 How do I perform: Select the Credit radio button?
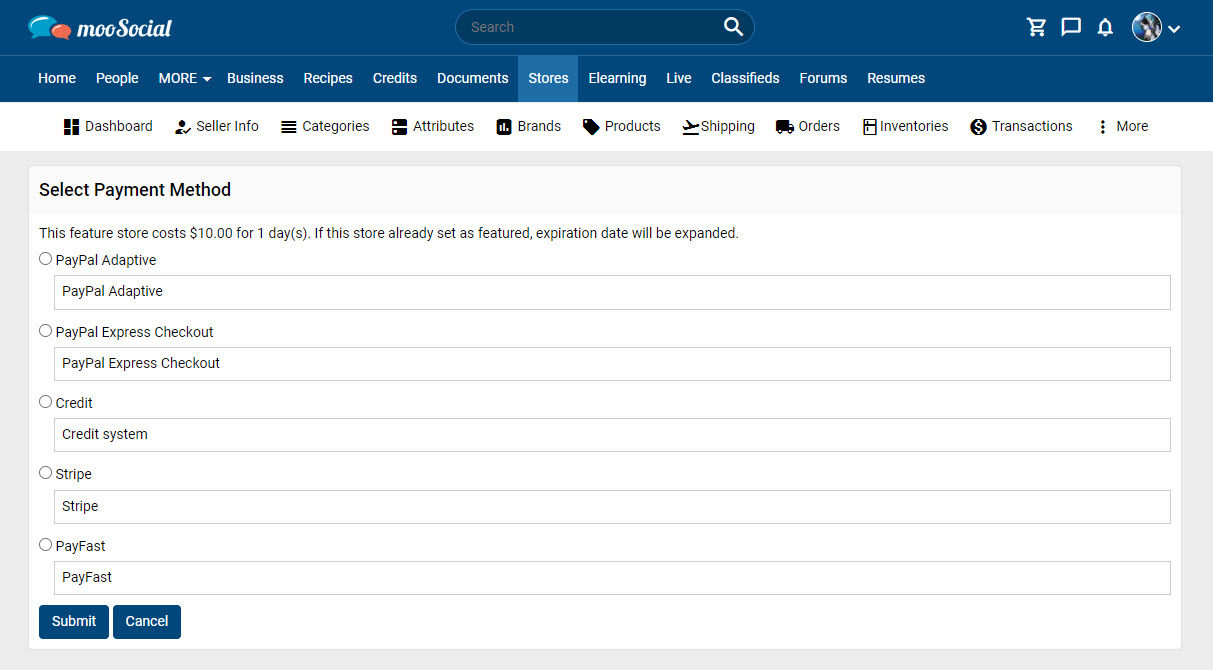point(45,402)
